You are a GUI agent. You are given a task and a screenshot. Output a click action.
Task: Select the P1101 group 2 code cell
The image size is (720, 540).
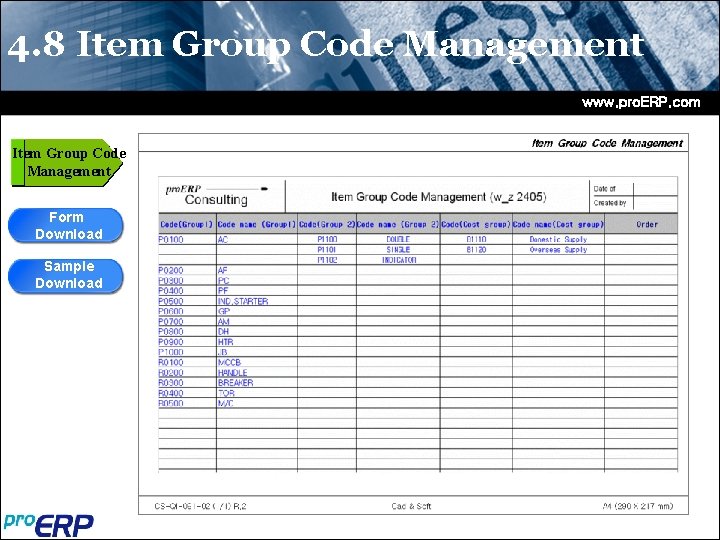(327, 250)
